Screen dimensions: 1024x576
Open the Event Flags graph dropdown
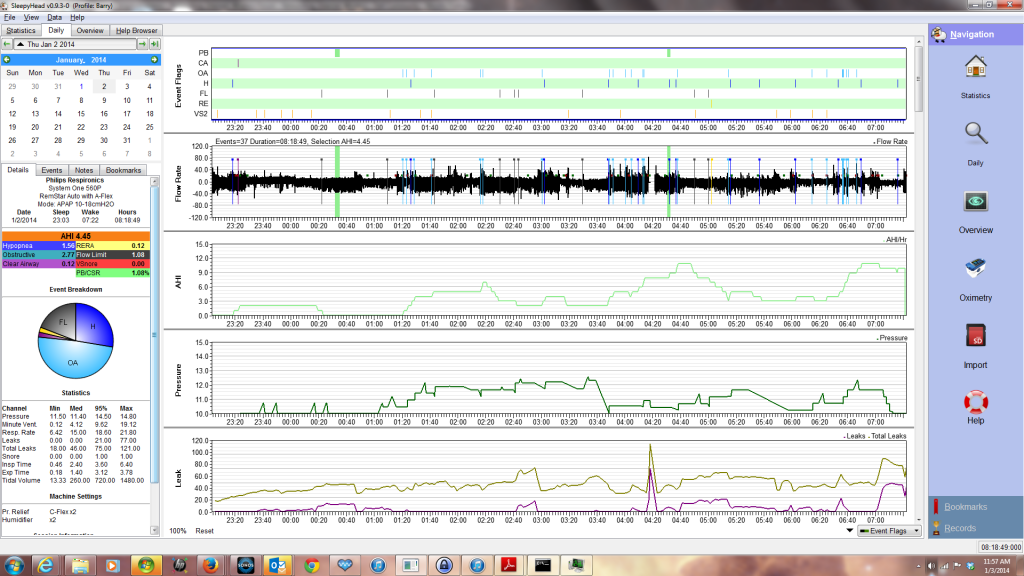(x=887, y=531)
